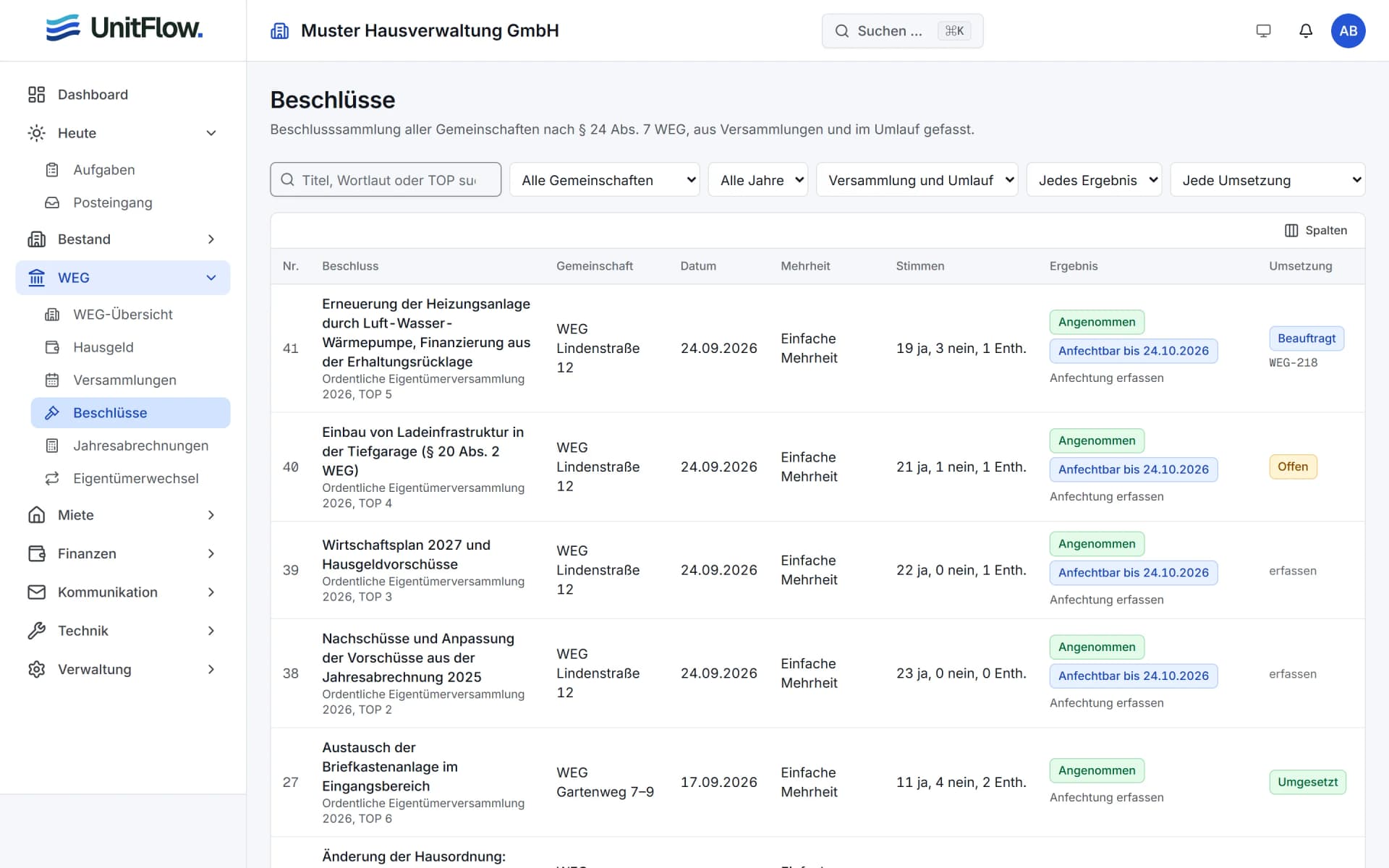The width and height of the screenshot is (1389, 868).
Task: Expand the Bestand section chevron
Action: tap(211, 239)
